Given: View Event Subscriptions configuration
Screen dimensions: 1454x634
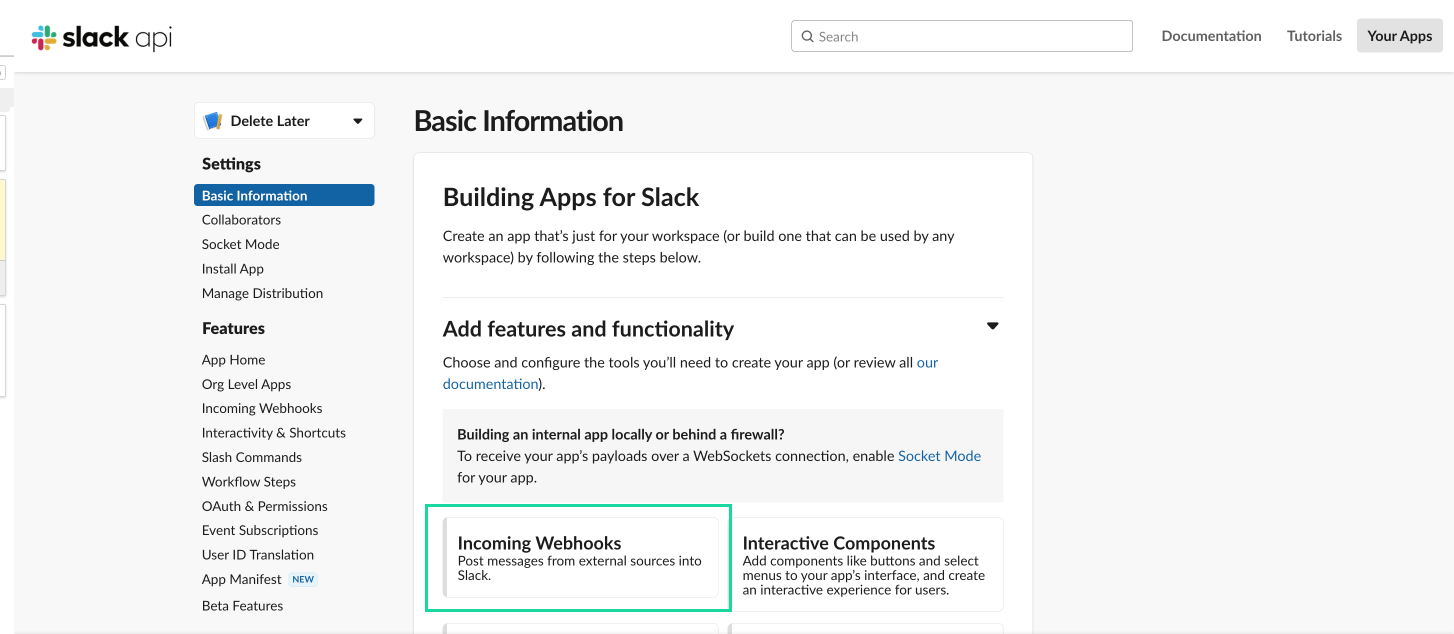Looking at the screenshot, I should [x=259, y=530].
